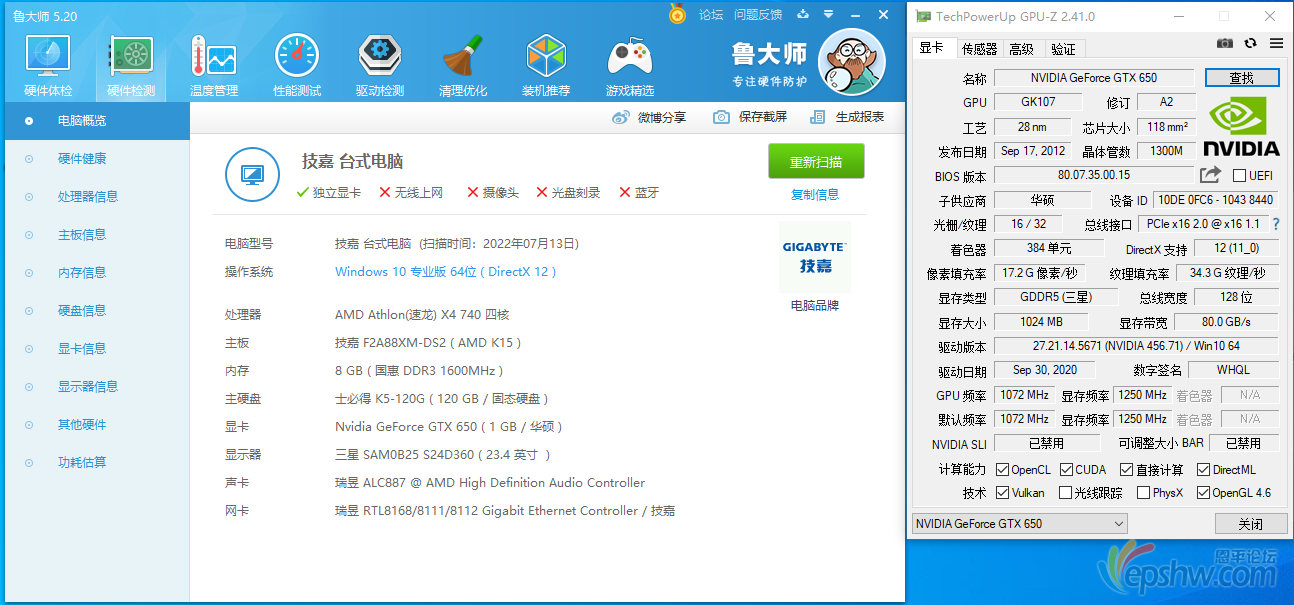This screenshot has height=605, width=1294.
Task: Click the processor text AMD Athlon X4 740
Action: tap(422, 314)
